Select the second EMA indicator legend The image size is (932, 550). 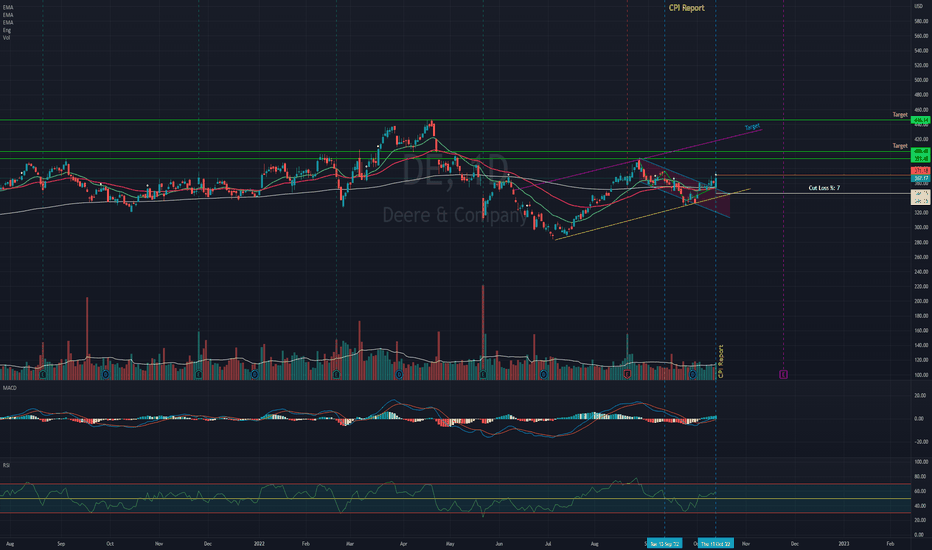click(8, 15)
